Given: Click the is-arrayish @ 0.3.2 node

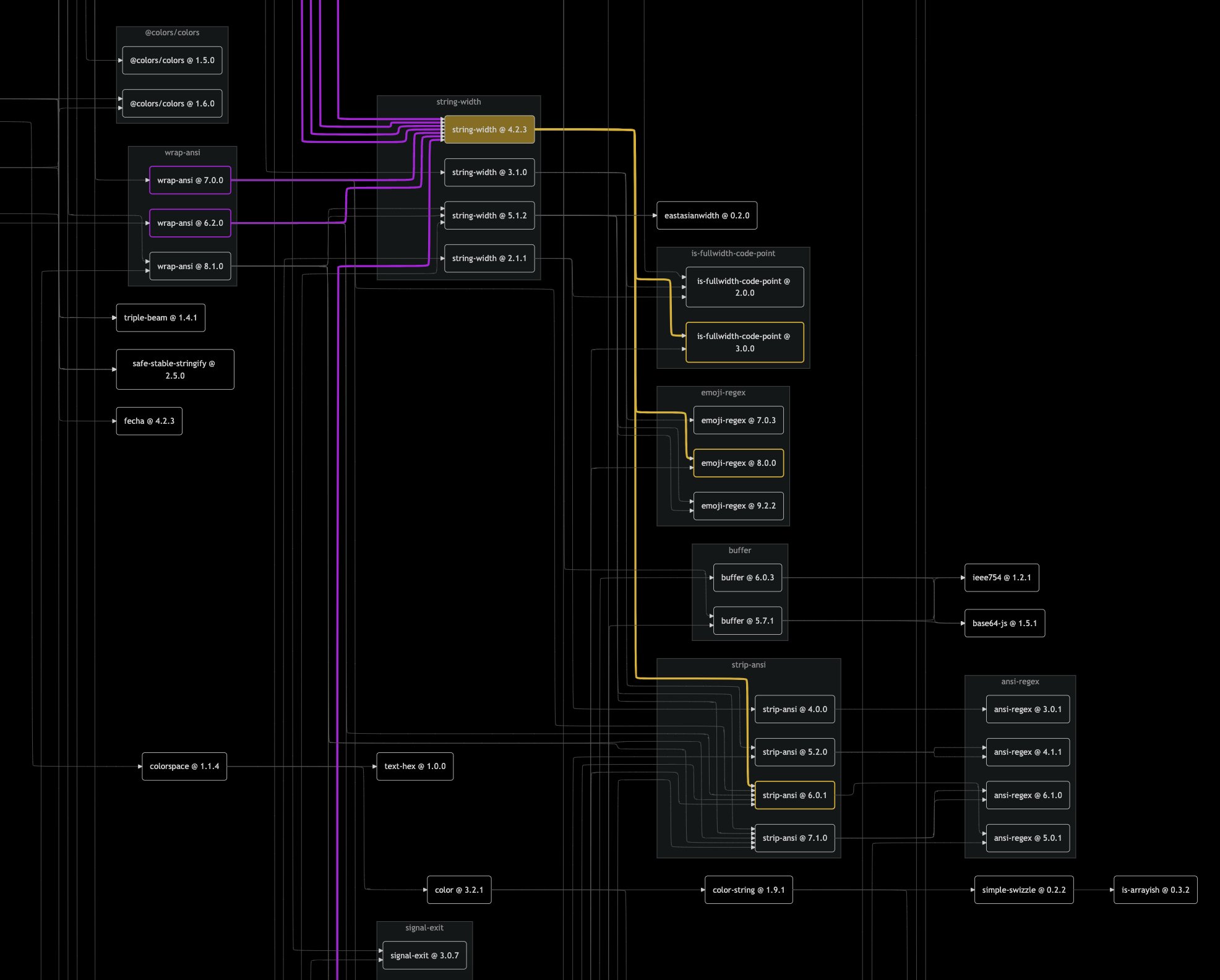Looking at the screenshot, I should point(1155,890).
